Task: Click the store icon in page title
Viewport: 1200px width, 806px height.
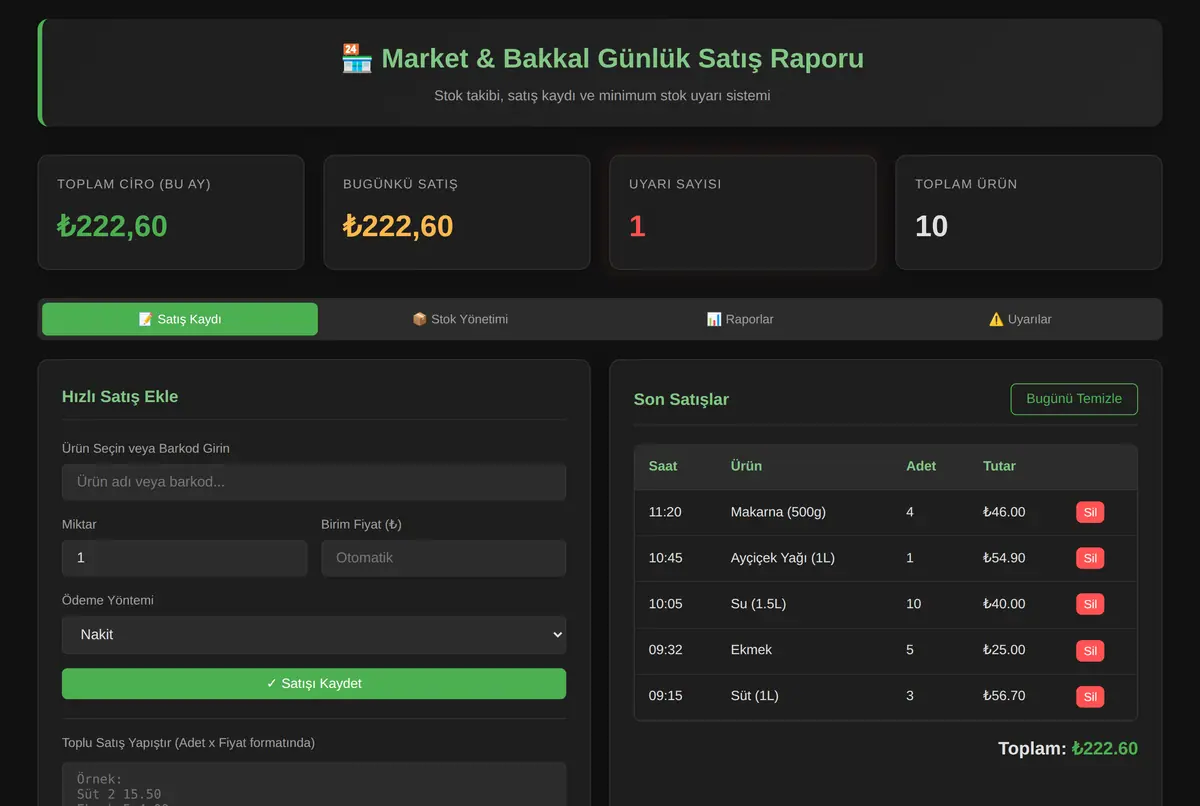Action: coord(356,58)
